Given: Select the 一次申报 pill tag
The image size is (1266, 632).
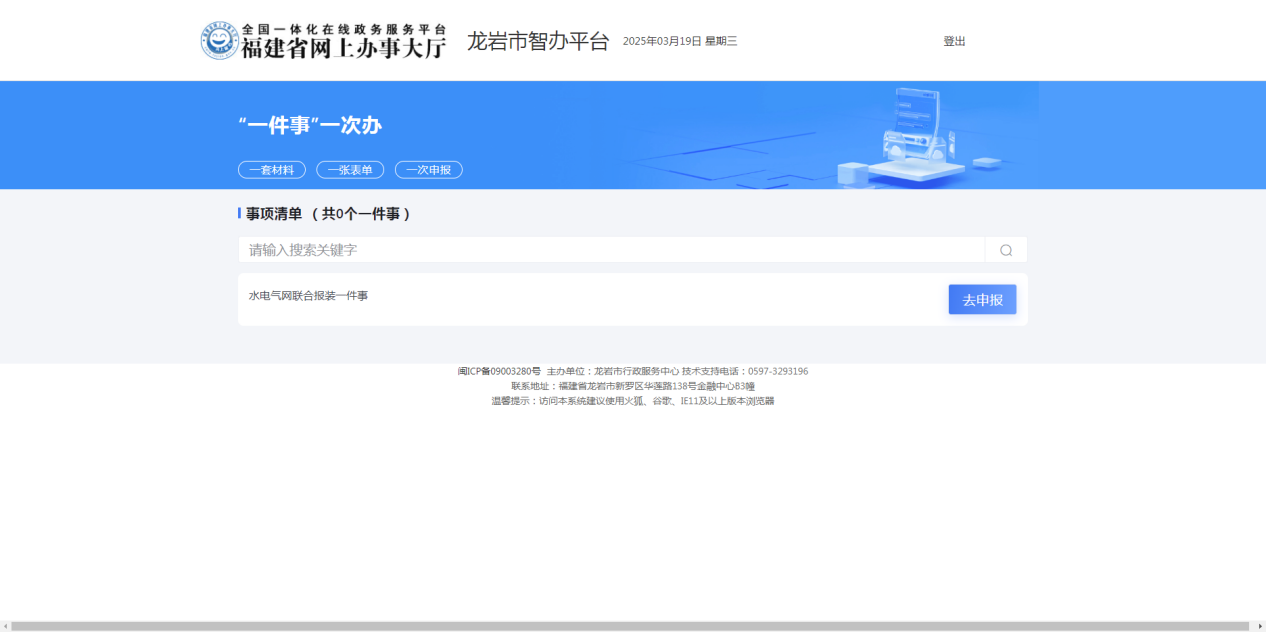Looking at the screenshot, I should pyautogui.click(x=428, y=170).
